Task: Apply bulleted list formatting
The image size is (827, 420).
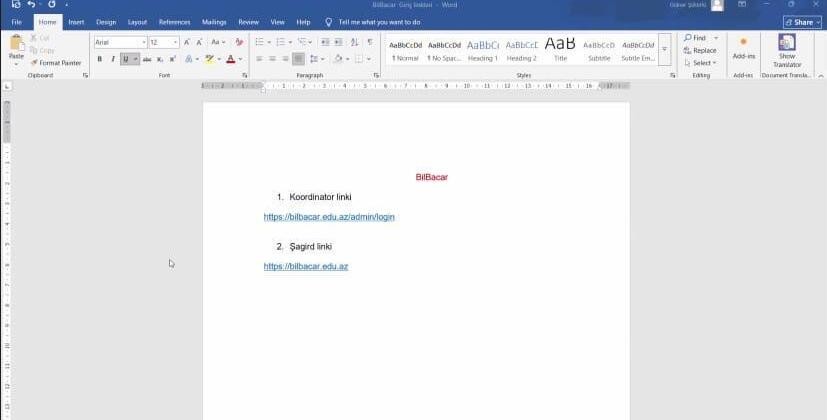Action: pos(258,42)
